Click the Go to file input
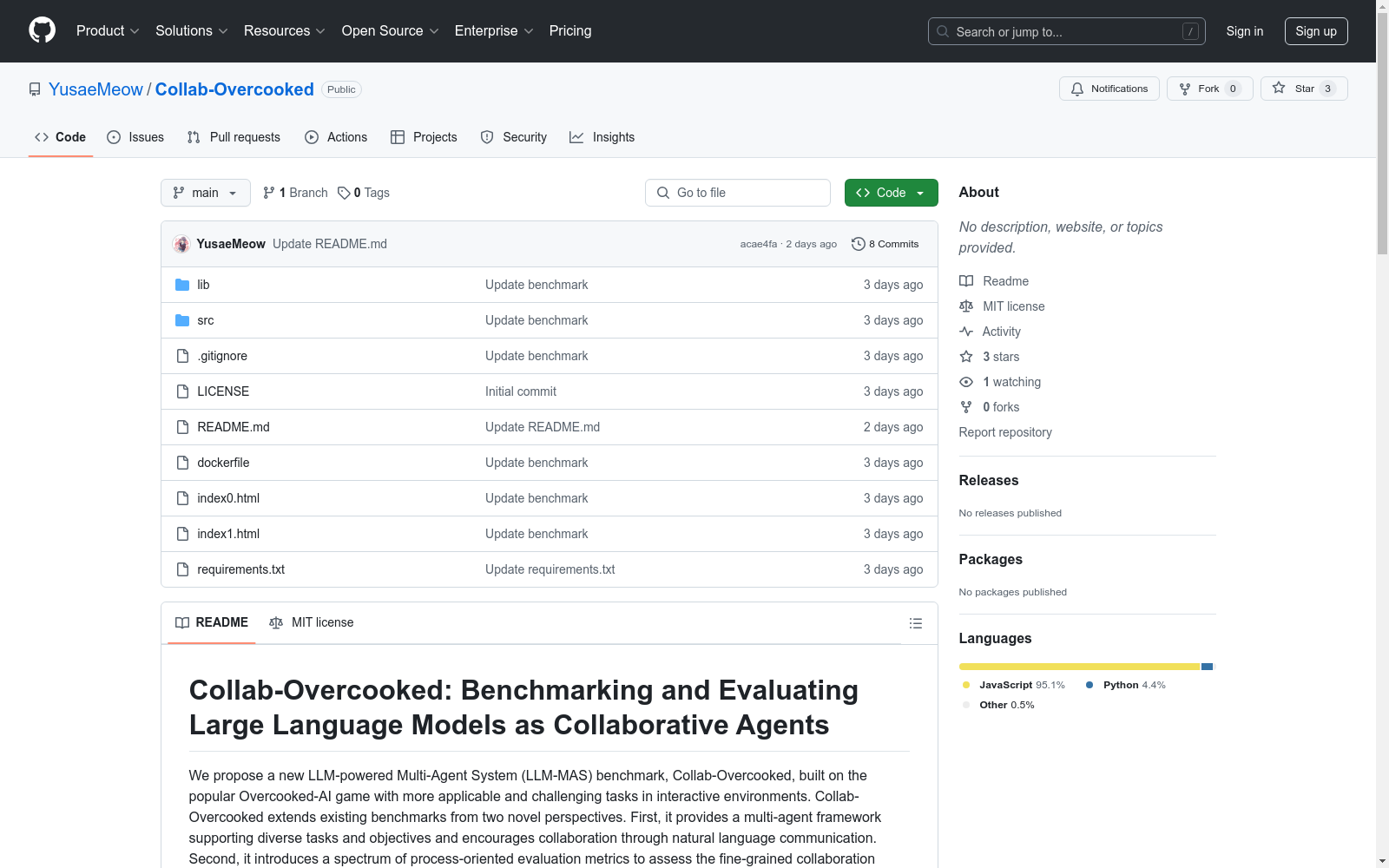Viewport: 1389px width, 868px height. (x=738, y=193)
